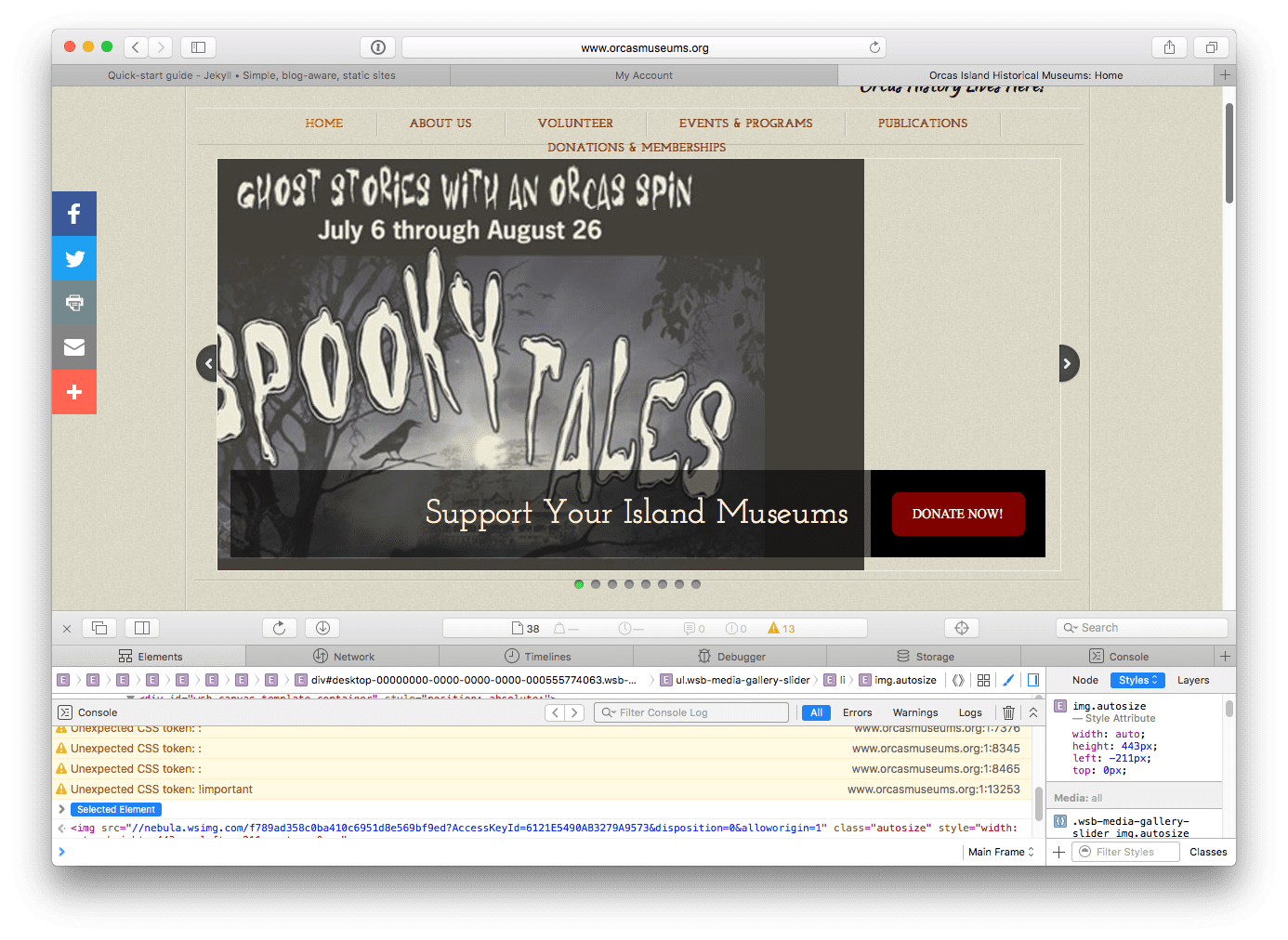Filter console to Logs only
Image resolution: width=1288 pixels, height=940 pixels.
pos(970,712)
